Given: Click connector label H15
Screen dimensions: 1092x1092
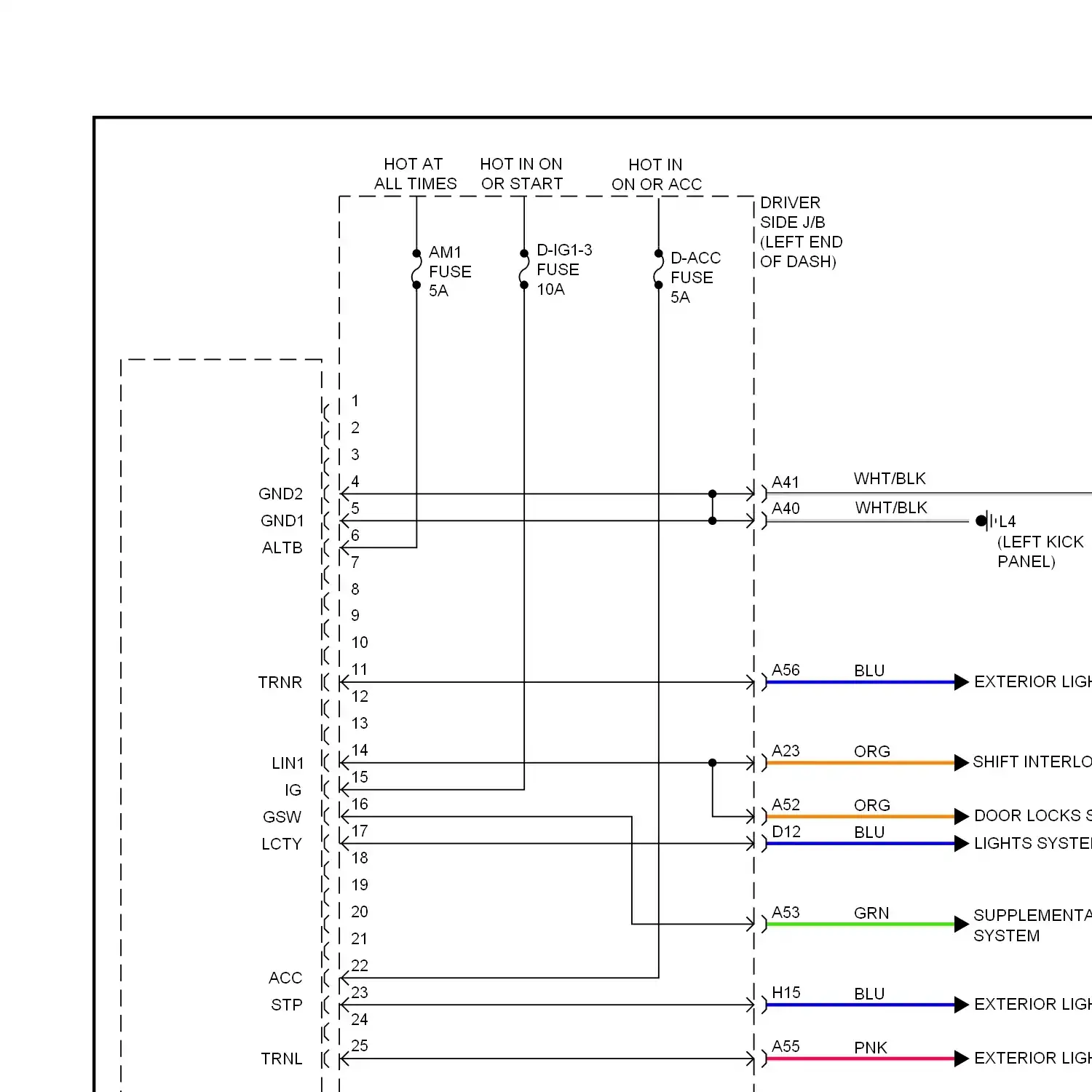Looking at the screenshot, I should click(x=786, y=992).
